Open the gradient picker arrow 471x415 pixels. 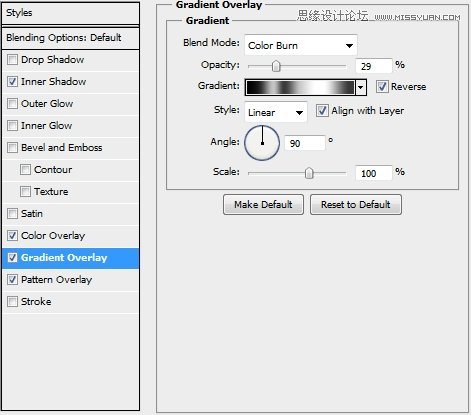(x=361, y=88)
